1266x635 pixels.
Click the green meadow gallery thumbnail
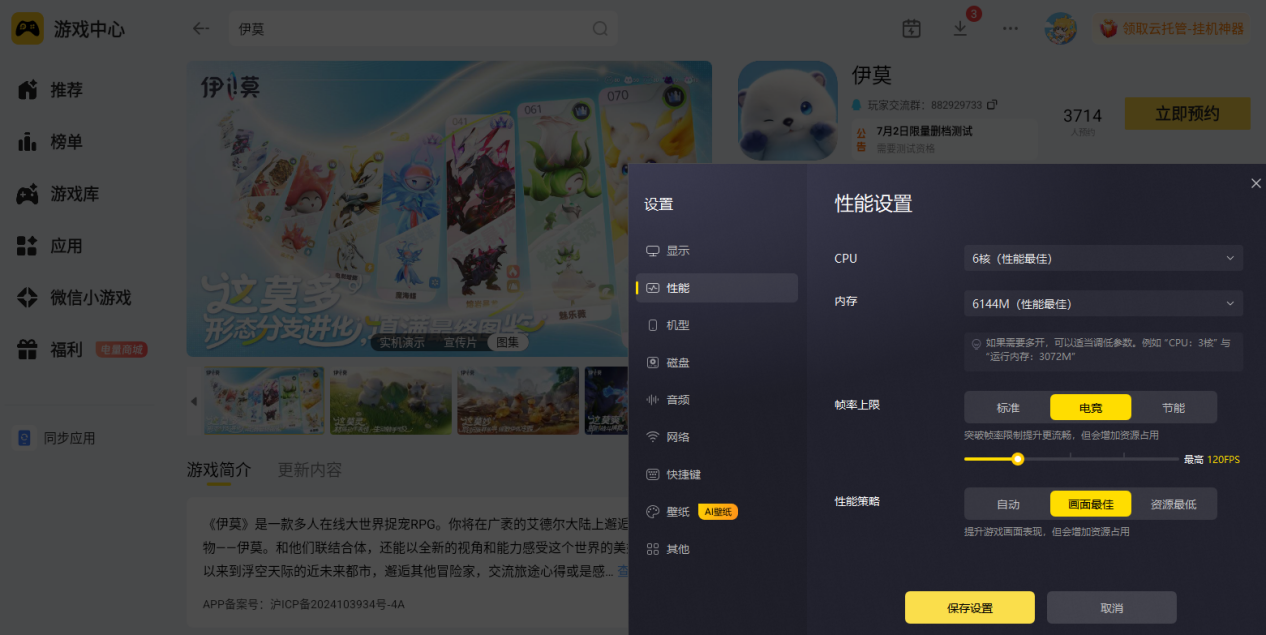tap(390, 400)
